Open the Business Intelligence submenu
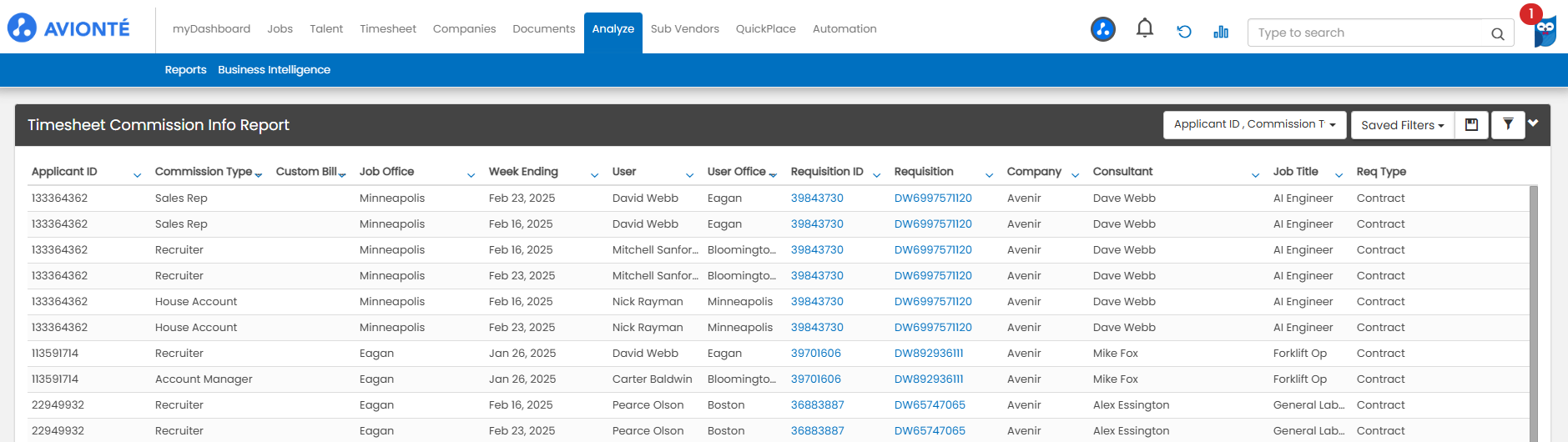Screen dimensions: 1568x442 [x=274, y=70]
